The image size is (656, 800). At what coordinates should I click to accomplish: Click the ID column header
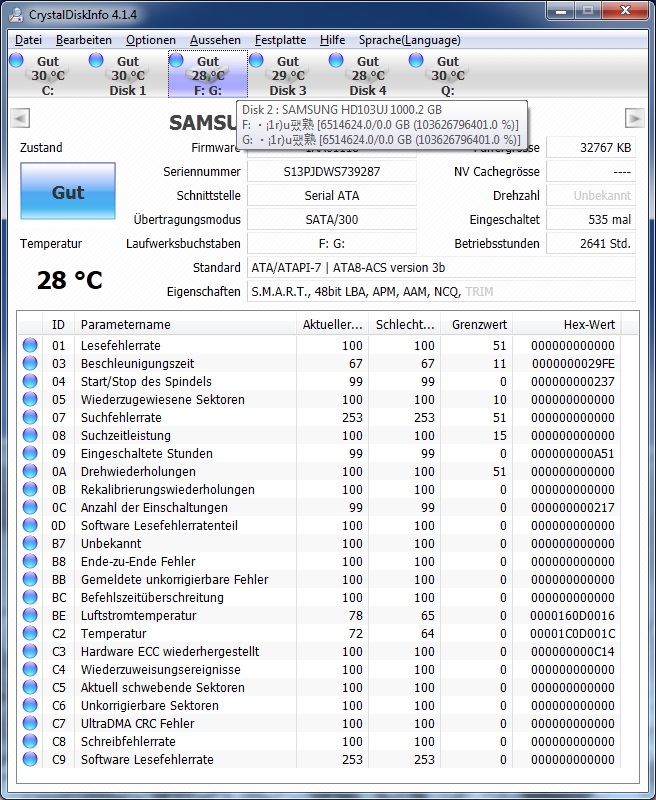click(58, 324)
